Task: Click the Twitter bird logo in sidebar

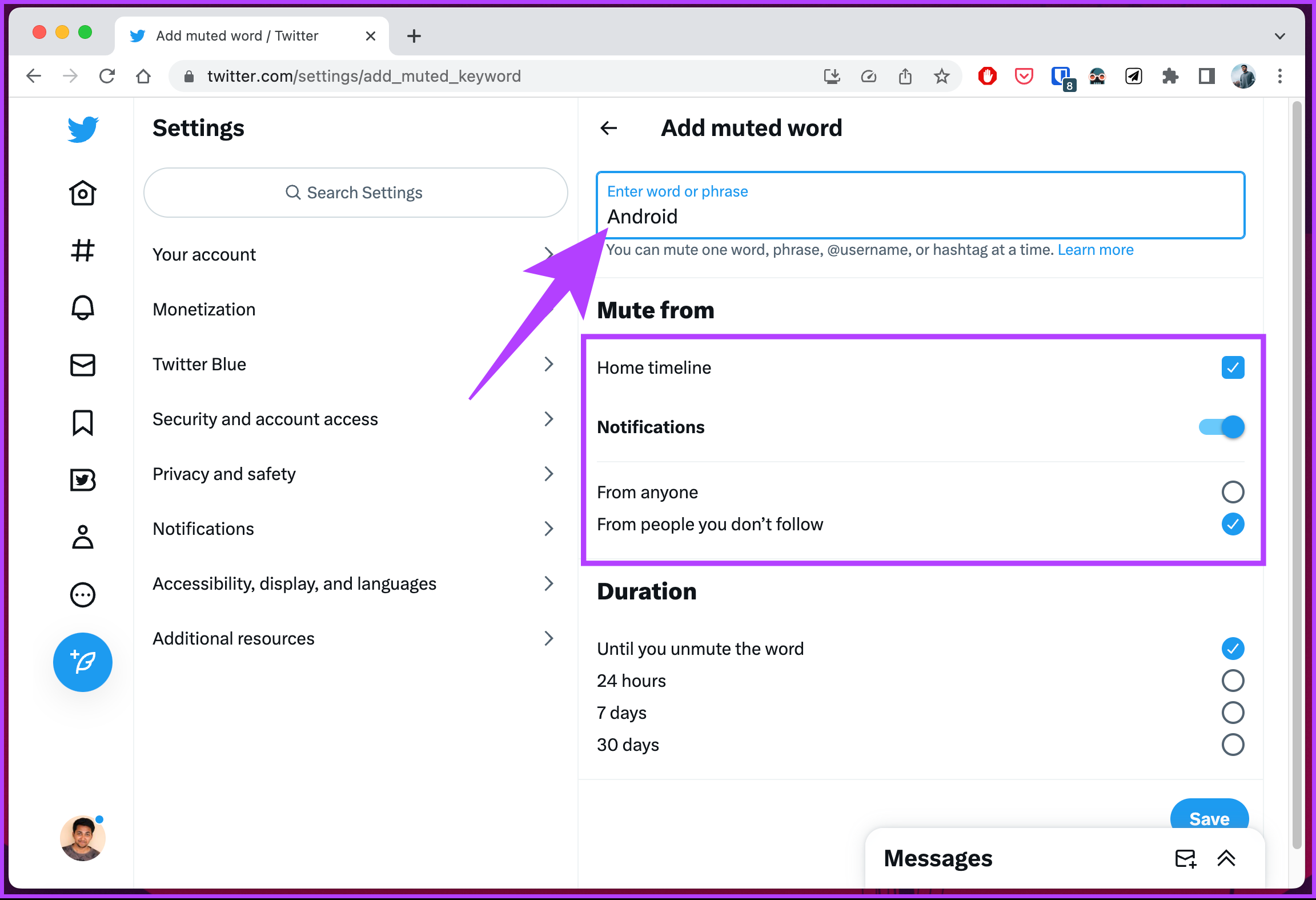Action: pyautogui.click(x=83, y=129)
